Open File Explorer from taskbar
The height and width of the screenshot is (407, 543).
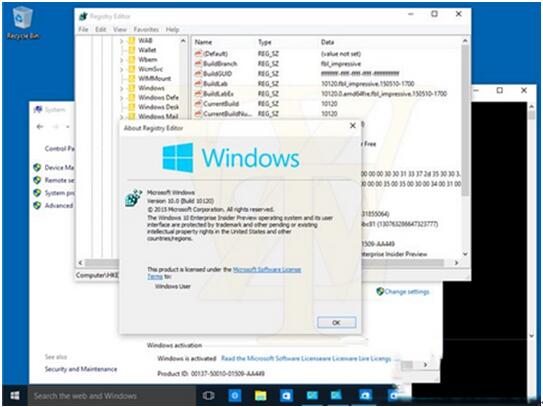tap(260, 396)
